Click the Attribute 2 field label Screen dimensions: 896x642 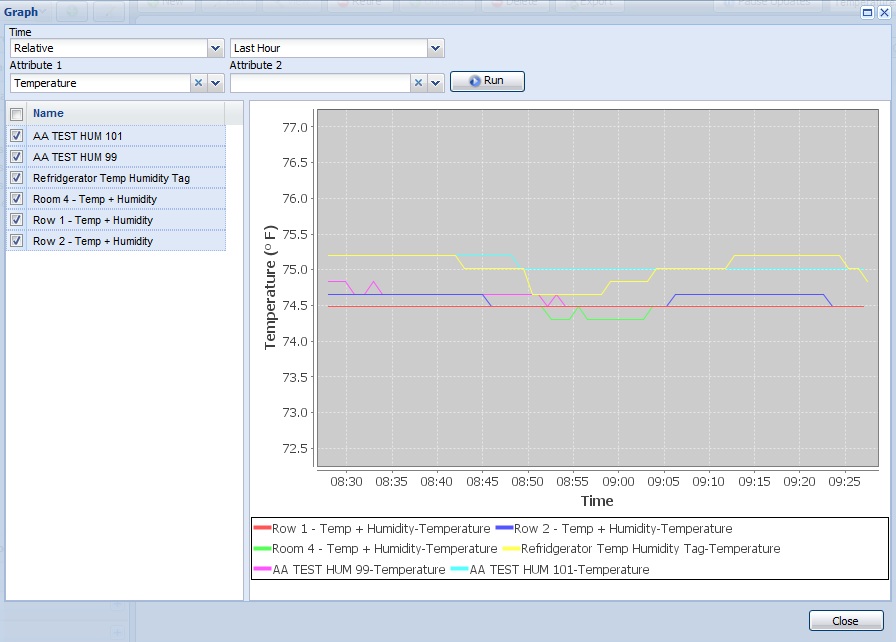(255, 65)
